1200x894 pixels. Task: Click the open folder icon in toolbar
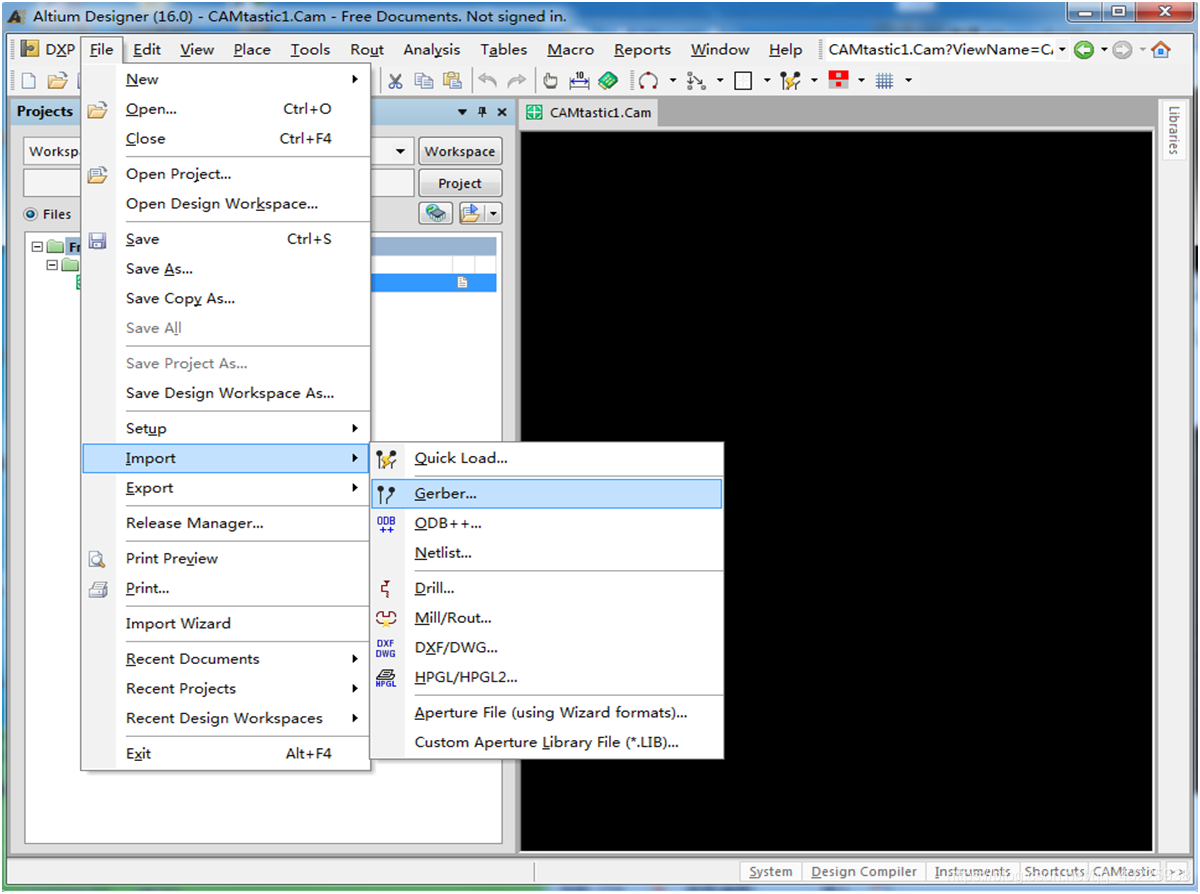(57, 81)
